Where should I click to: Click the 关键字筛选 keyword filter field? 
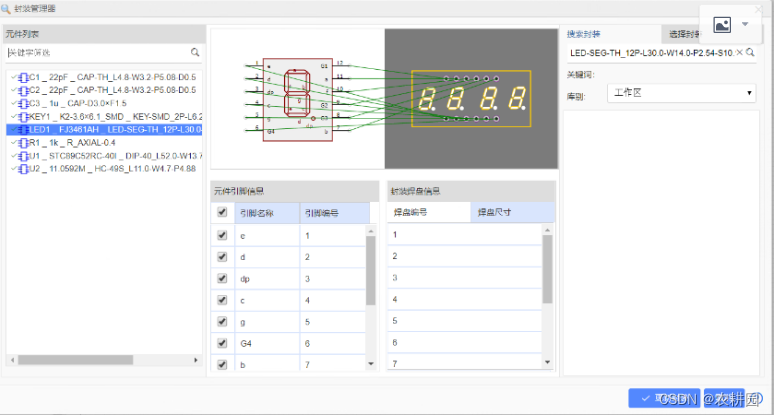(x=95, y=52)
